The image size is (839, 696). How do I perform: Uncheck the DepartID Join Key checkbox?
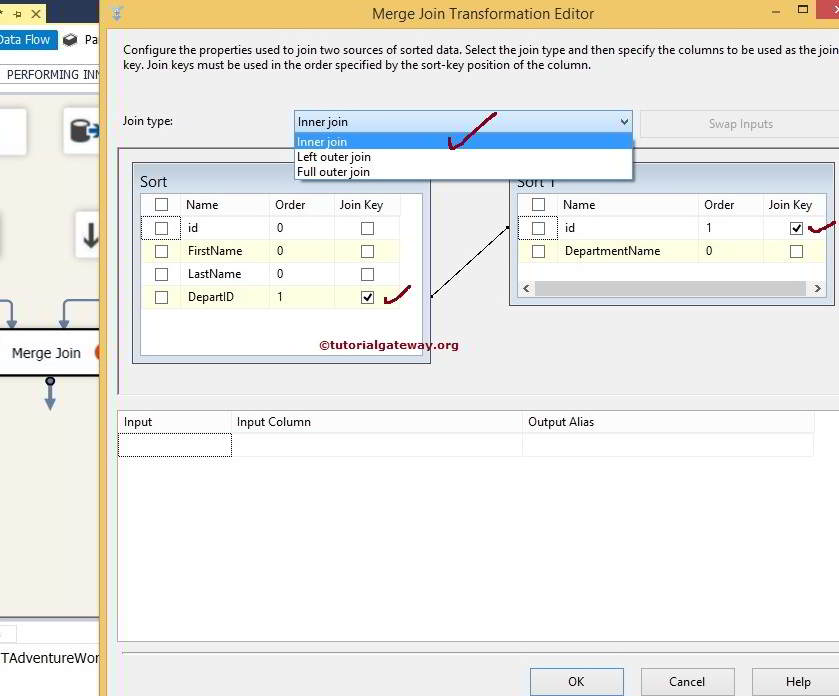367,297
